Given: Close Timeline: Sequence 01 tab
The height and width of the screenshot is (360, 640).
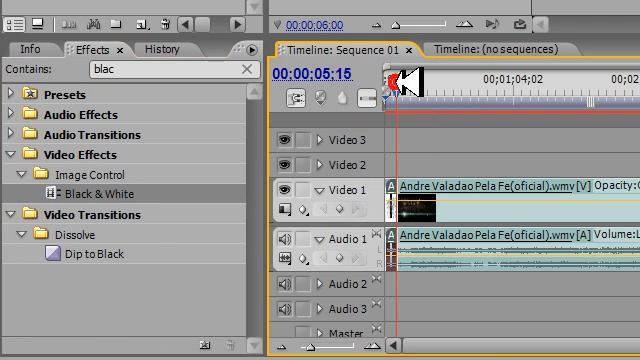Looking at the screenshot, I should [409, 51].
